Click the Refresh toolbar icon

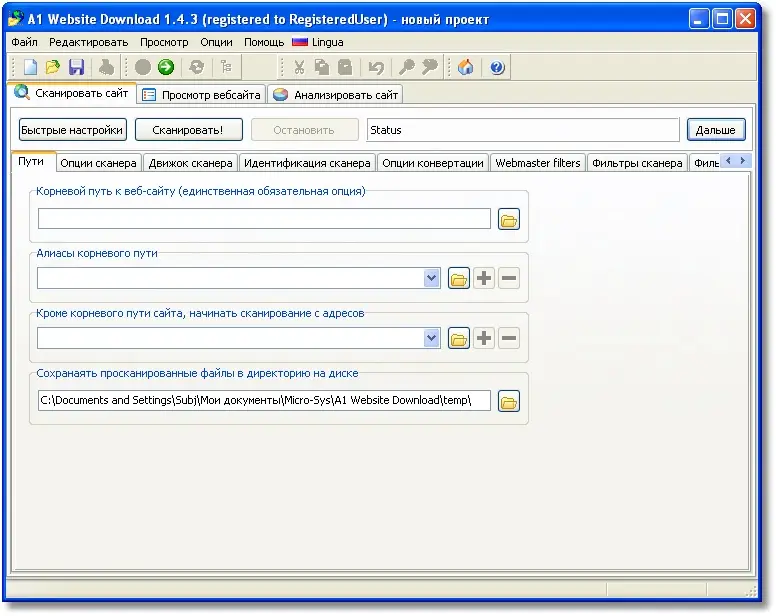tap(196, 67)
